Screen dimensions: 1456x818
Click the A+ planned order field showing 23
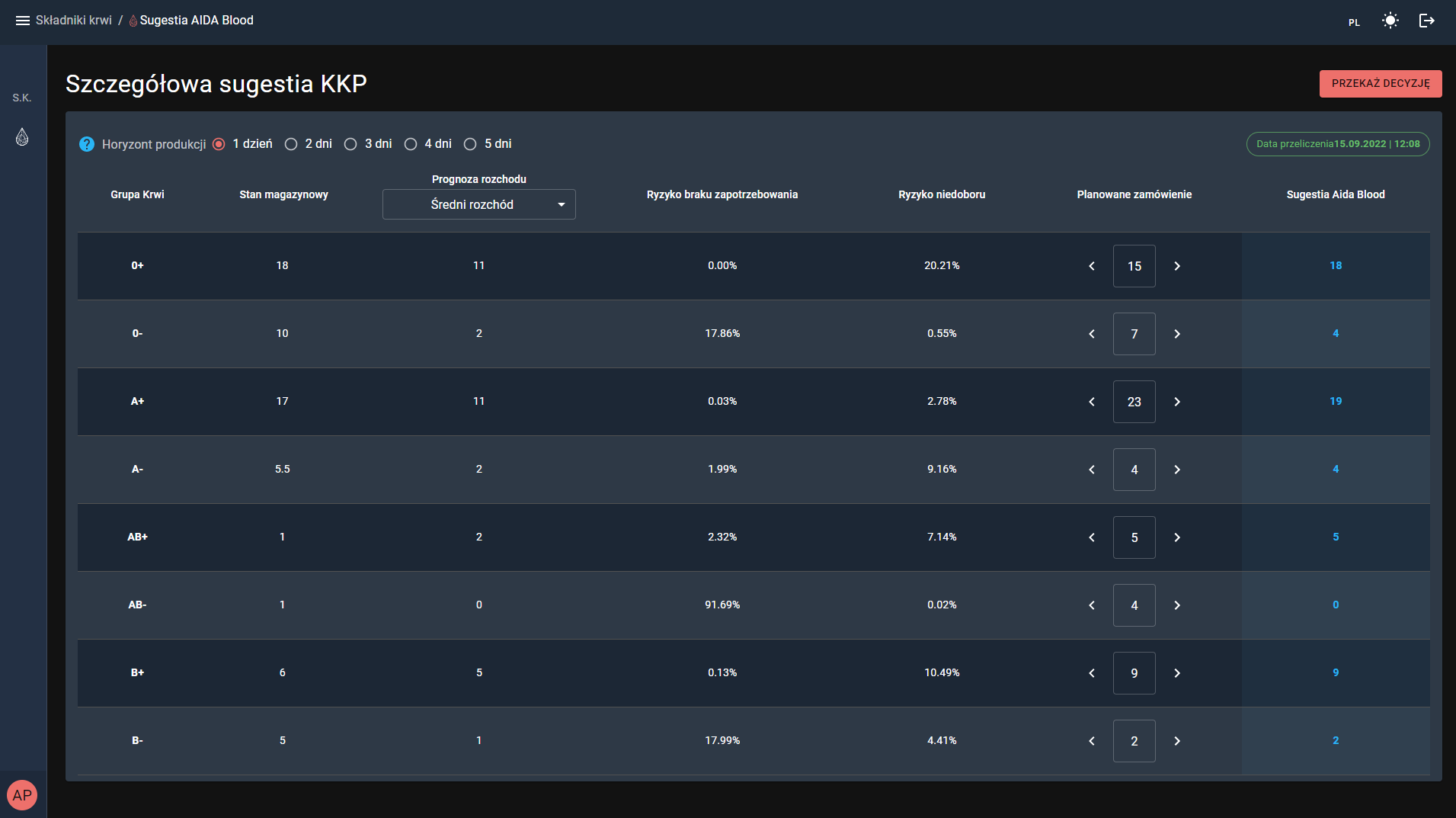coord(1134,402)
